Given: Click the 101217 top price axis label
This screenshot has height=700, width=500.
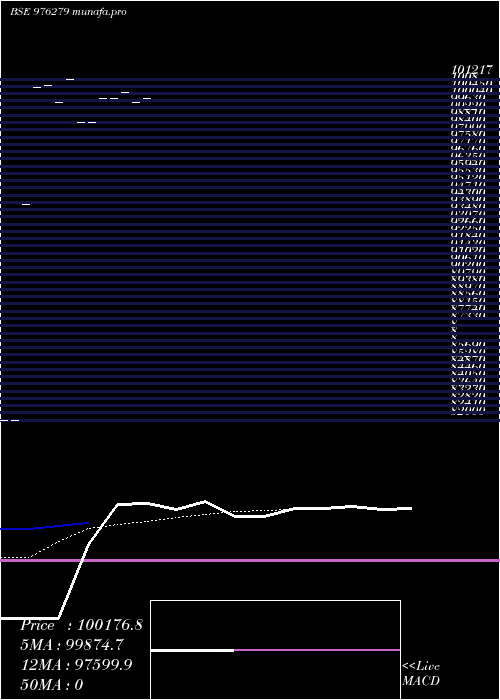Looking at the screenshot, I should (472, 70).
